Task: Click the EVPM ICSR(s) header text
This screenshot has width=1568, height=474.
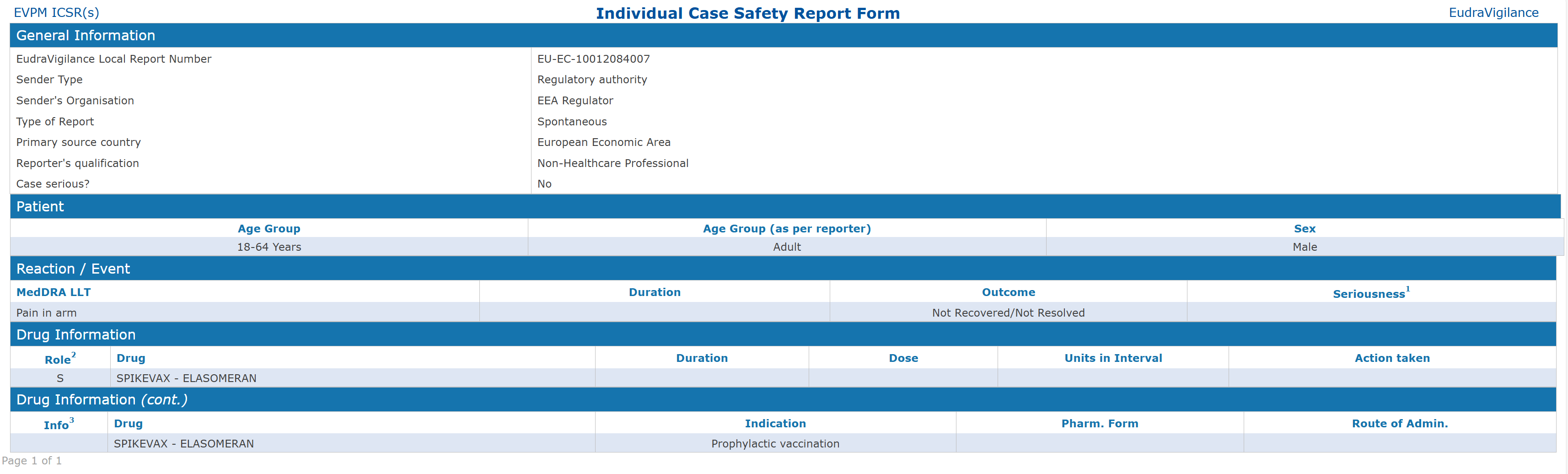Action: (x=56, y=13)
